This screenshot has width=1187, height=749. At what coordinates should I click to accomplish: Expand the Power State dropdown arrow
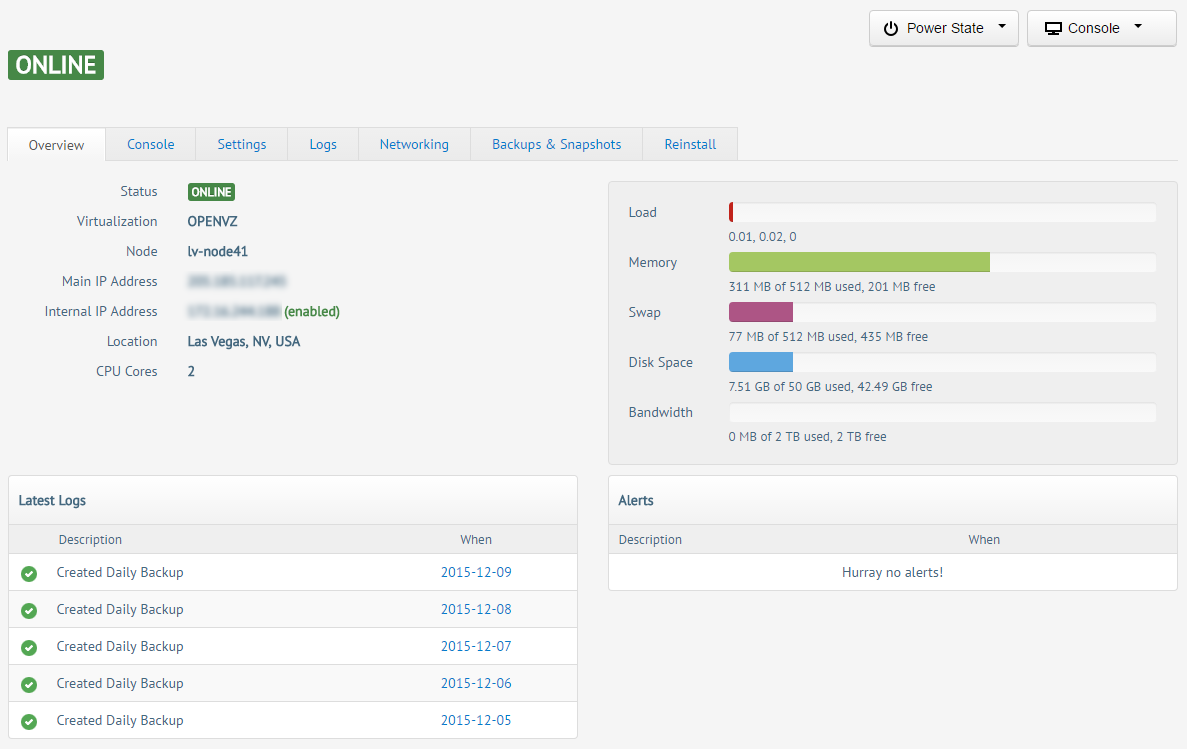pos(1002,28)
